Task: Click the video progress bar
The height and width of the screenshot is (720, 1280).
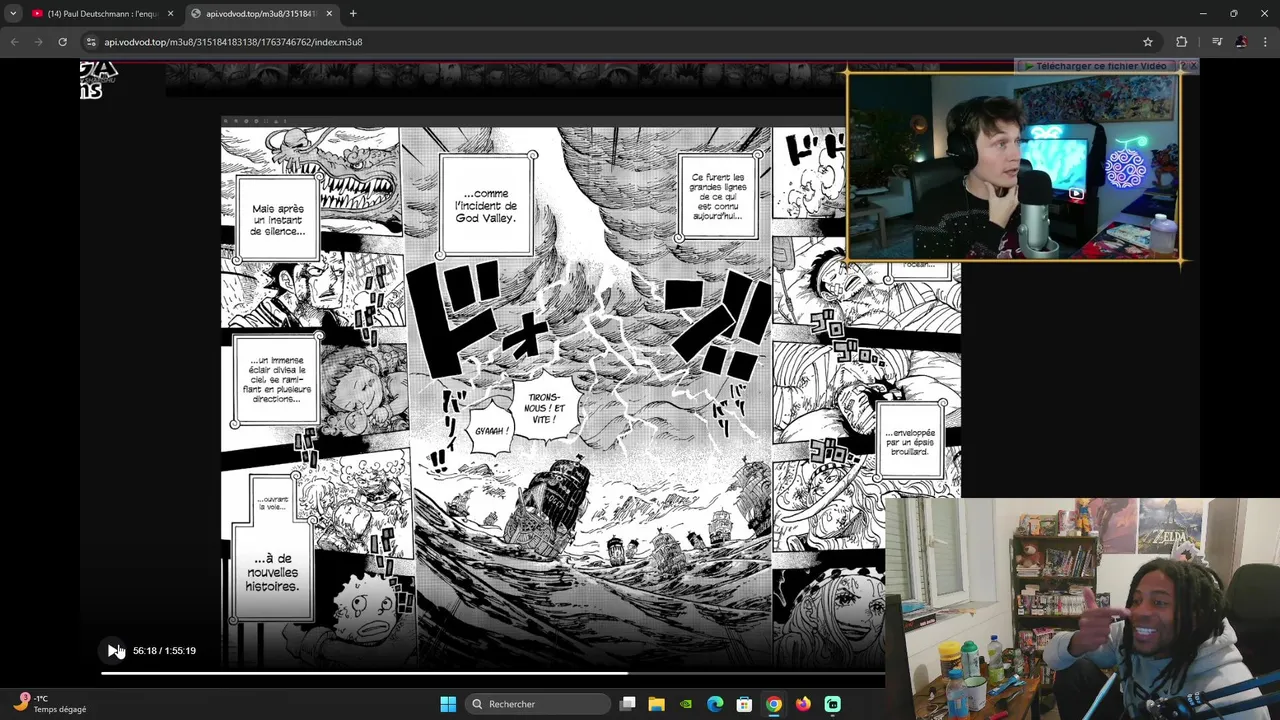Action: 492,673
